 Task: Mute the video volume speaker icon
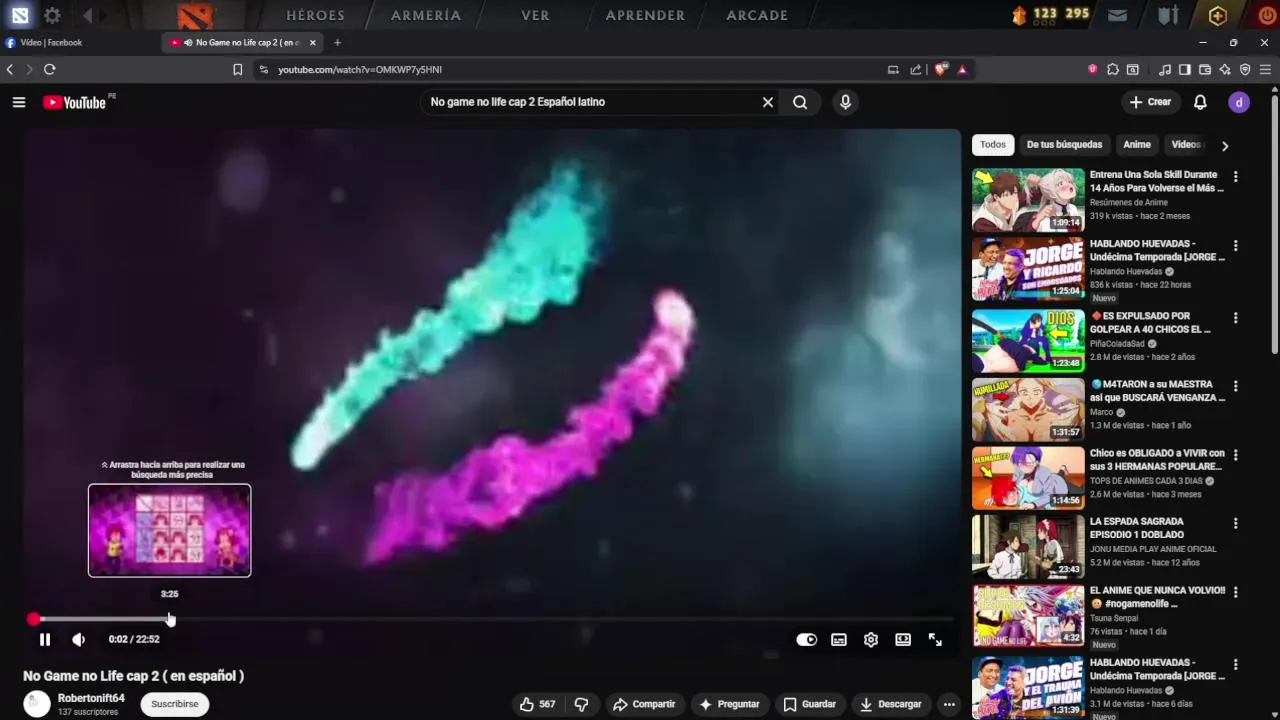click(78, 640)
